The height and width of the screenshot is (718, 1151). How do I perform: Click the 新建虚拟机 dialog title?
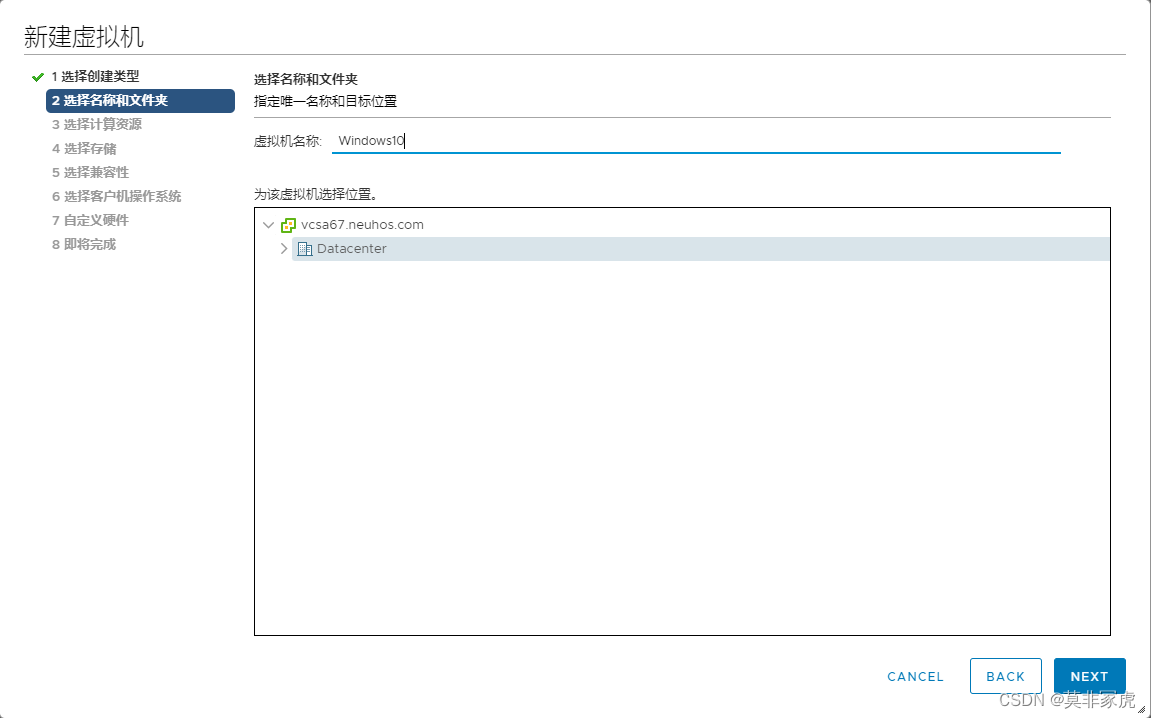(x=84, y=37)
